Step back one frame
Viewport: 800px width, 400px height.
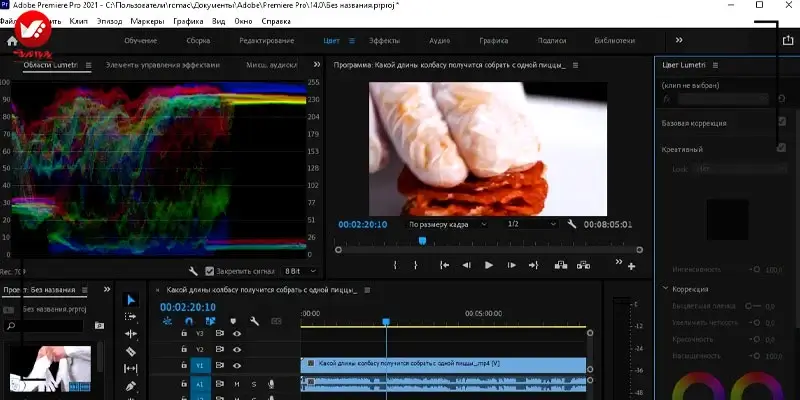click(x=466, y=265)
